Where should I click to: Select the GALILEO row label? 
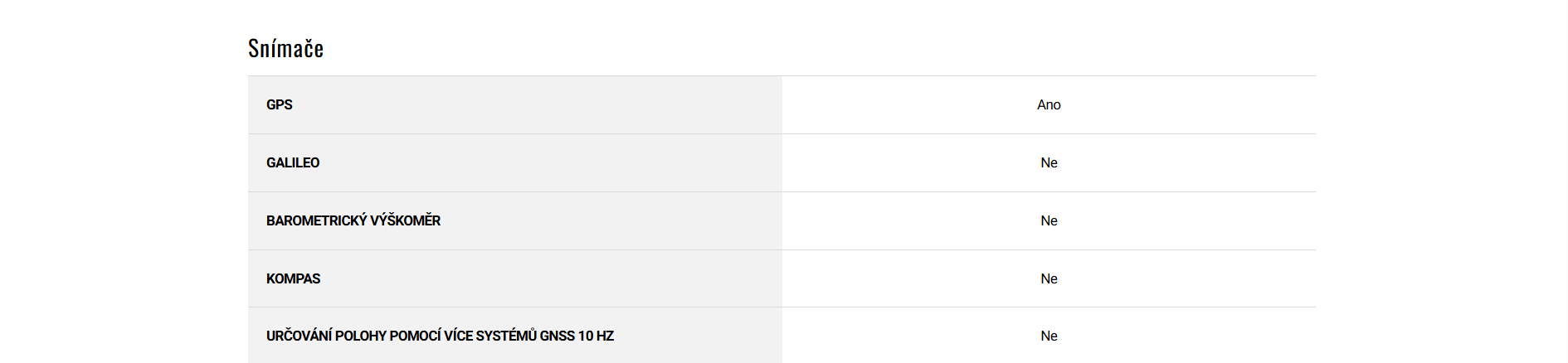coord(293,163)
